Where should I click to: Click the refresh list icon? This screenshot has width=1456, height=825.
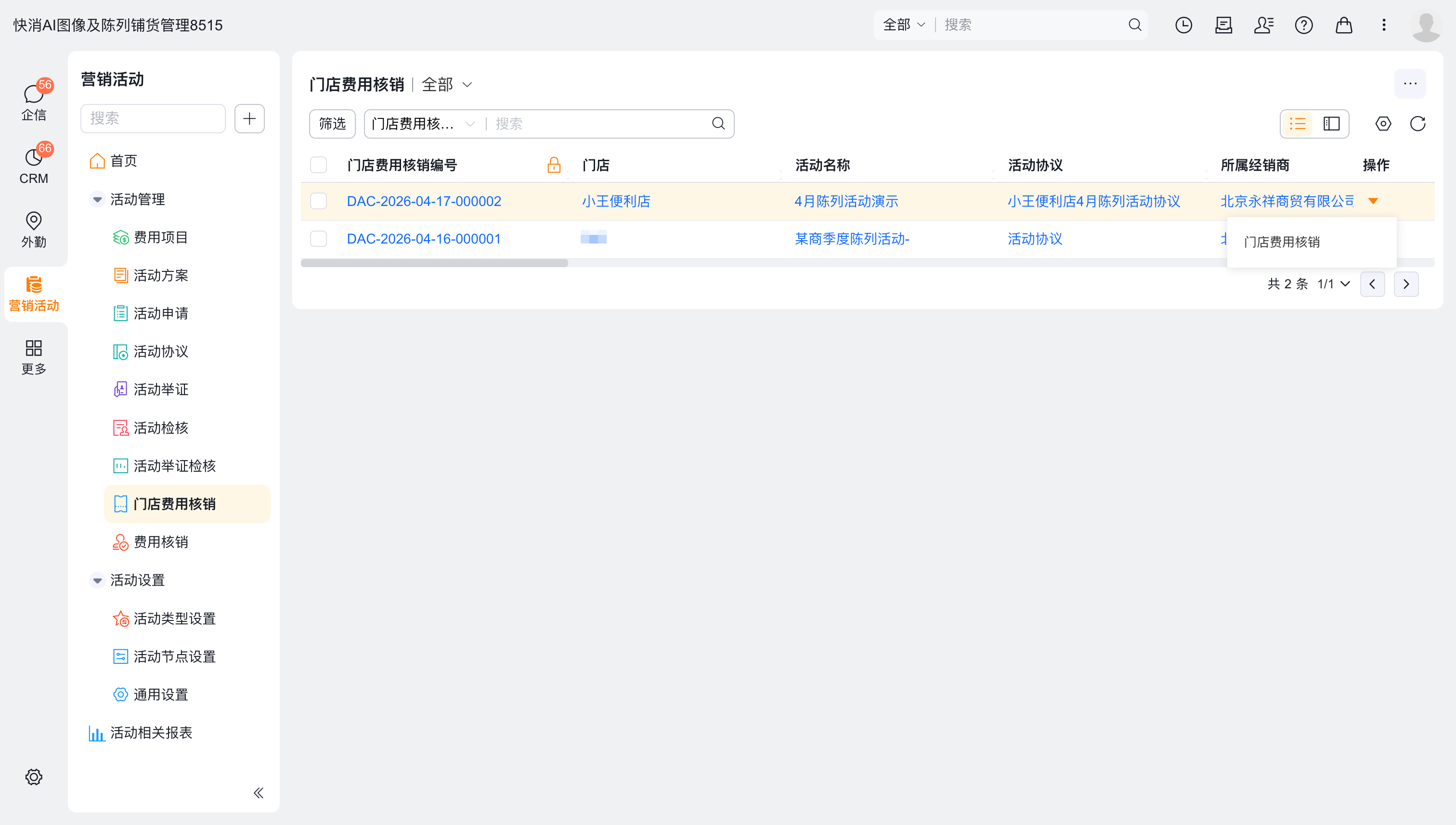[1417, 124]
